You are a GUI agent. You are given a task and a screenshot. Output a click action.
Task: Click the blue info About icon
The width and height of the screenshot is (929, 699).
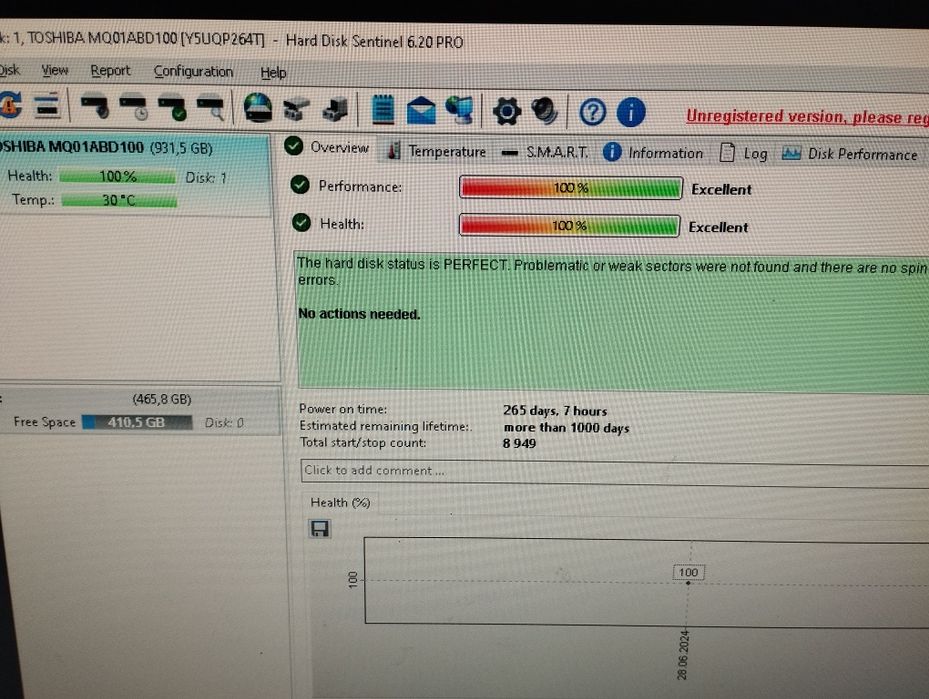click(x=631, y=112)
